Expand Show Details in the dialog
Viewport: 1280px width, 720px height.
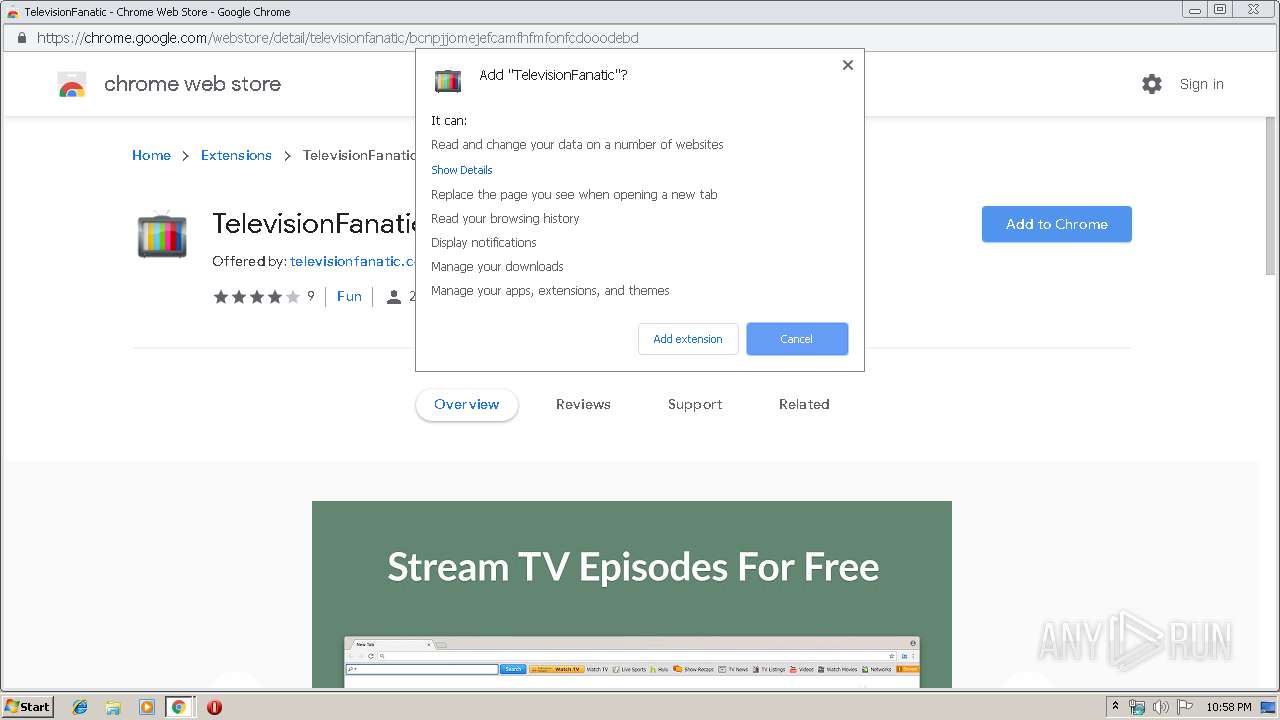point(462,170)
